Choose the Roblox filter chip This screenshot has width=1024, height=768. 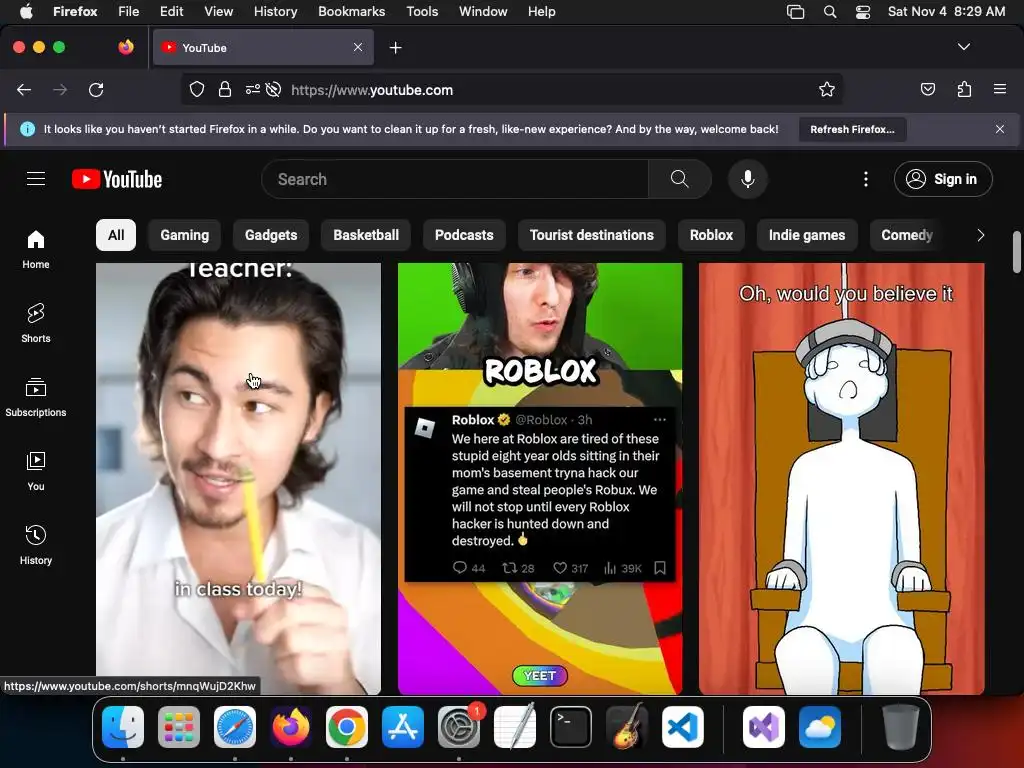click(x=711, y=235)
